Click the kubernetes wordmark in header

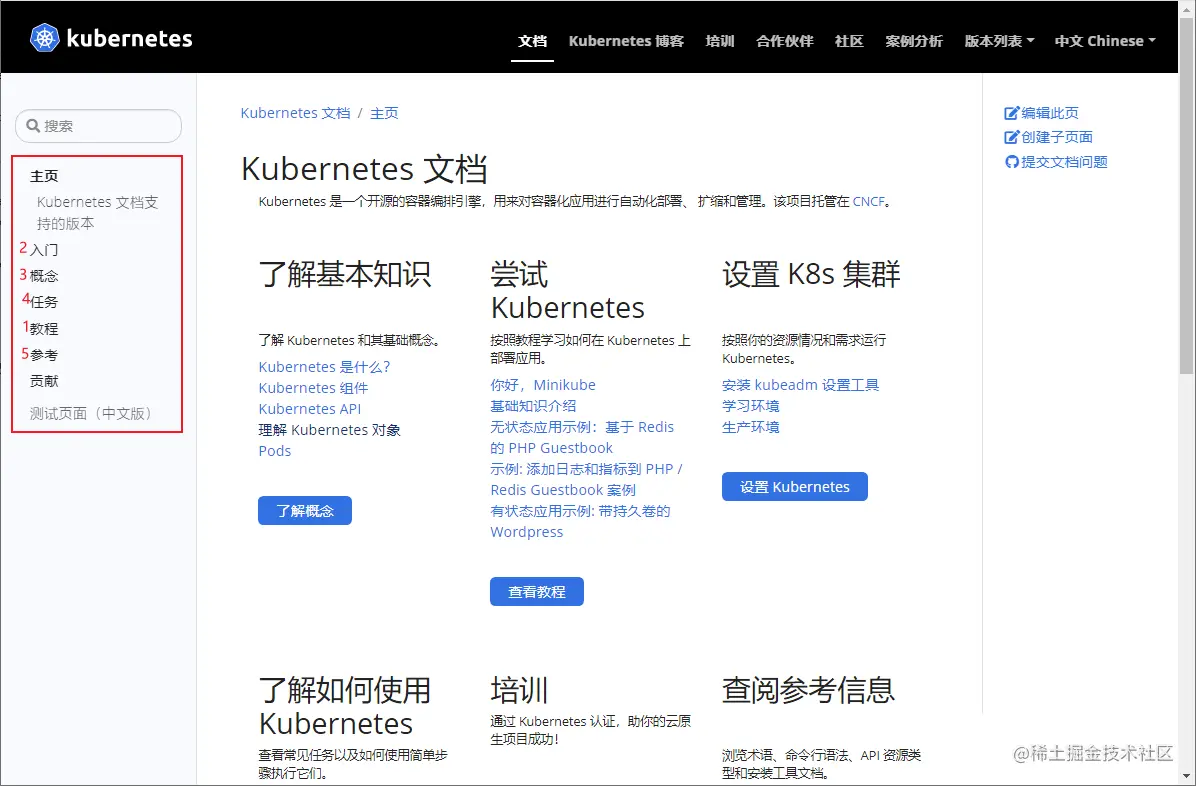pos(130,39)
